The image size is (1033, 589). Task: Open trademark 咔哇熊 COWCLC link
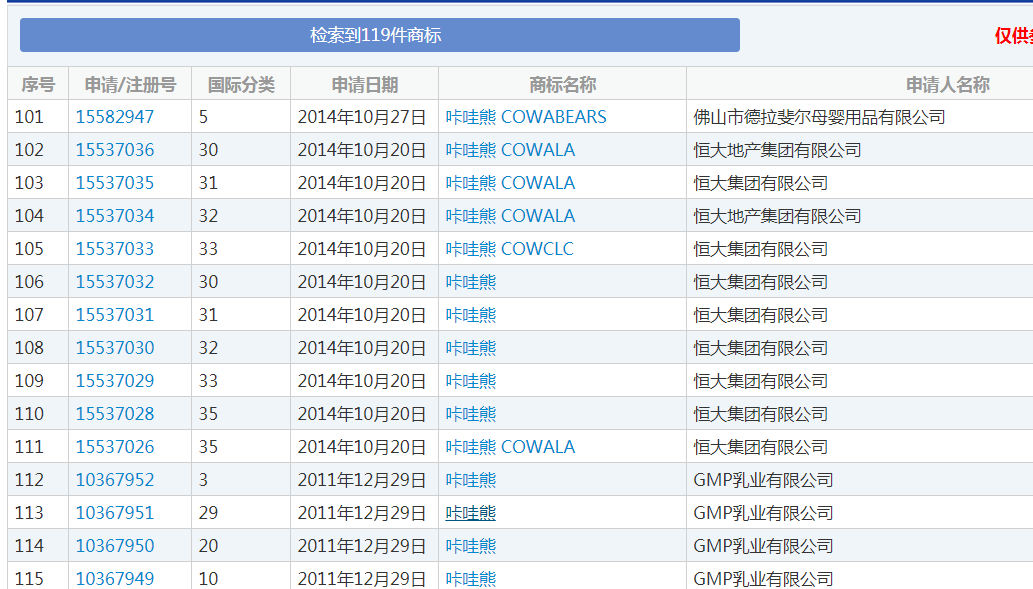(x=509, y=248)
